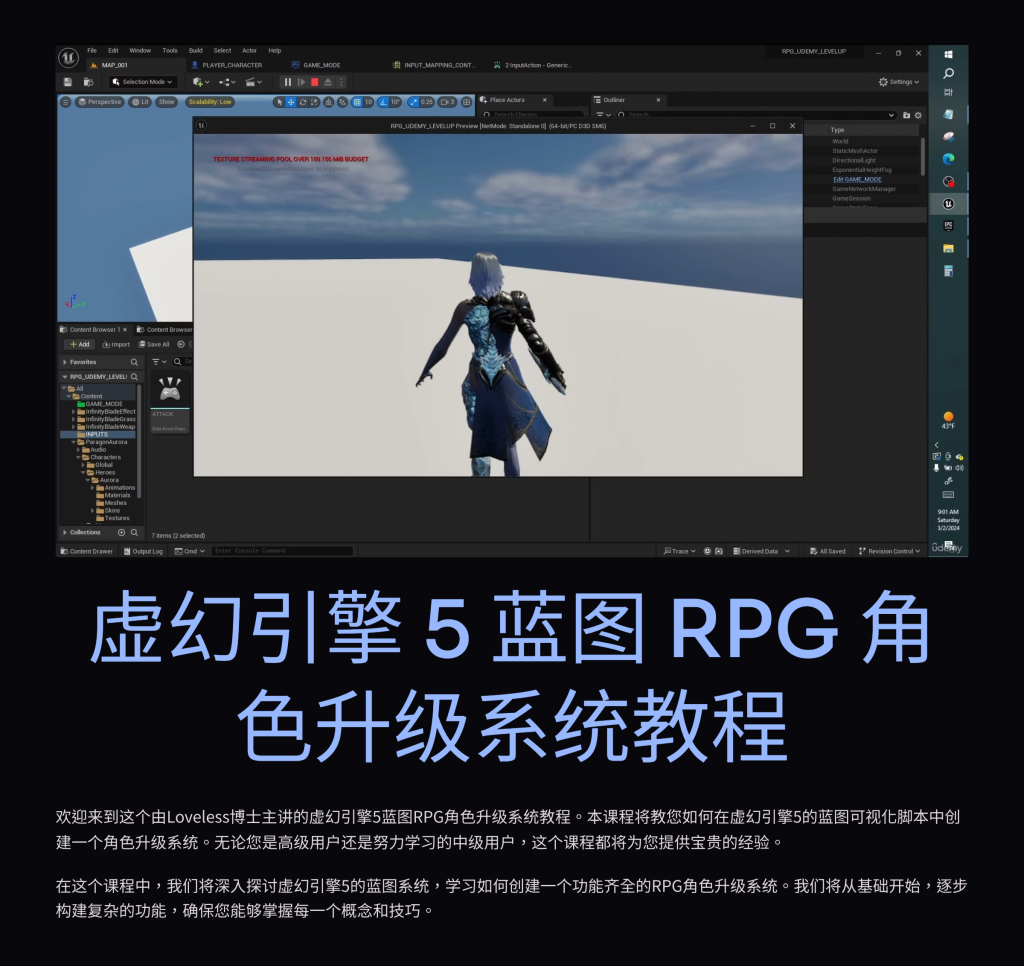Viewport: 1024px width, 966px height.
Task: Open the Cinematics clapperboard dropdown
Action: (x=253, y=82)
